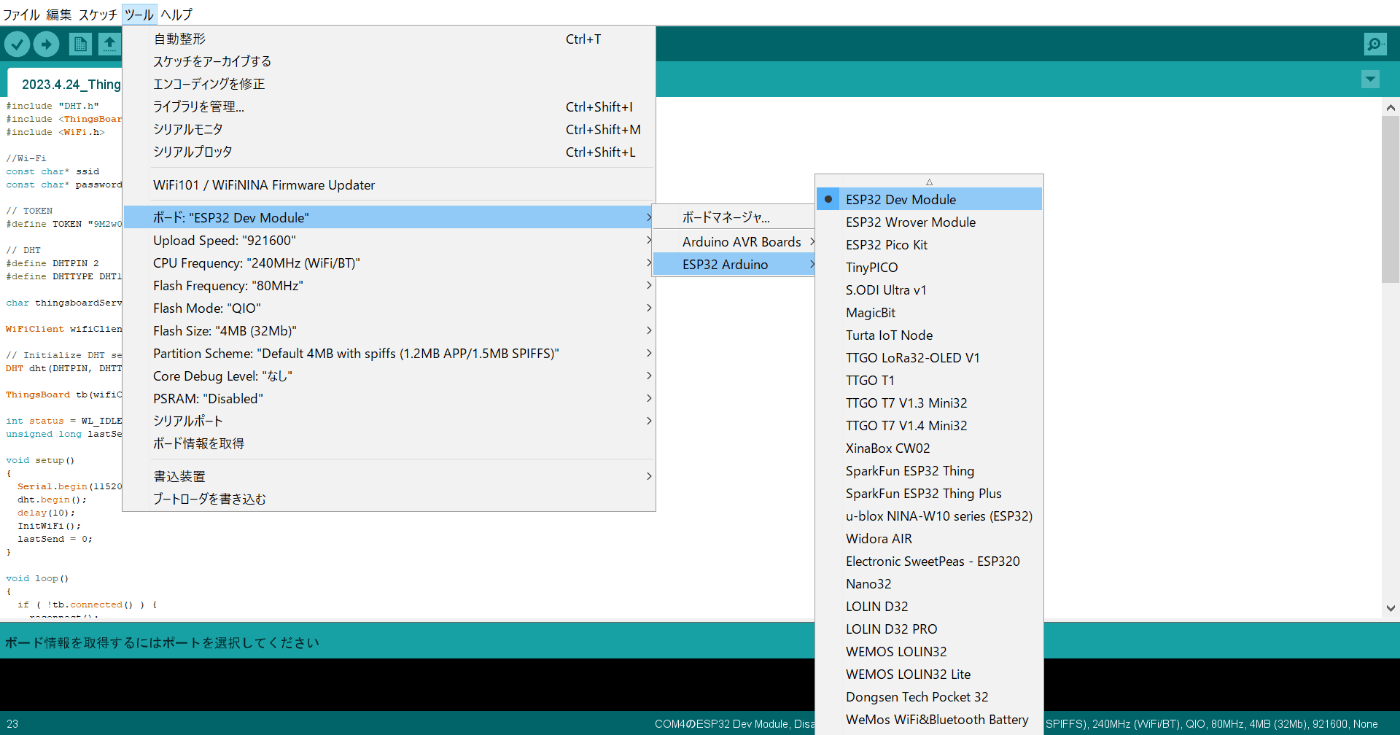Expand Upload Speed "921600" submenu
This screenshot has height=735, width=1400.
click(389, 240)
